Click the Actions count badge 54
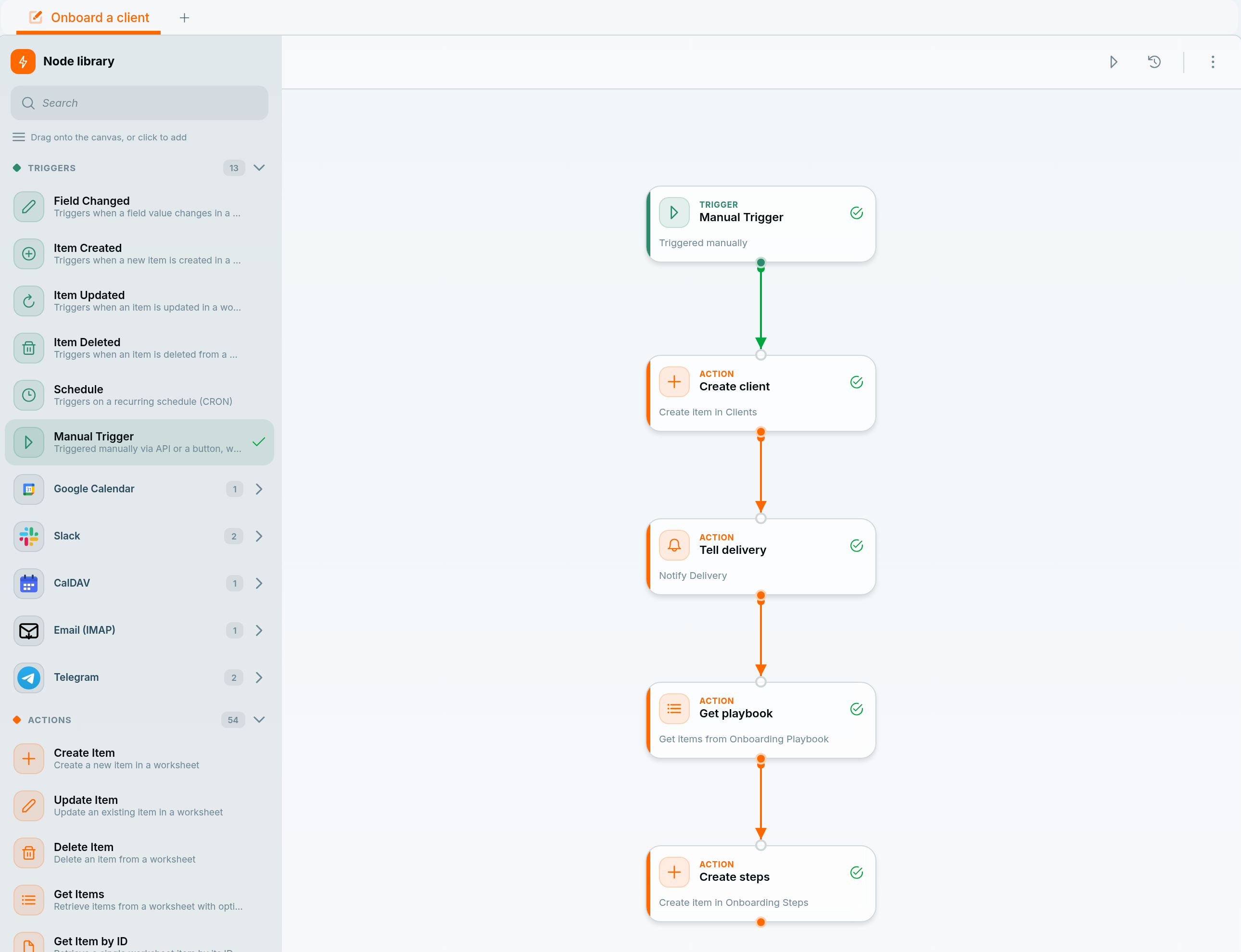 [233, 720]
